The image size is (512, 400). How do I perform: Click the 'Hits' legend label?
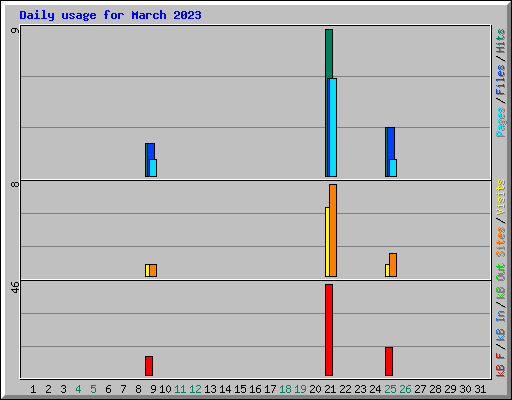coord(500,41)
